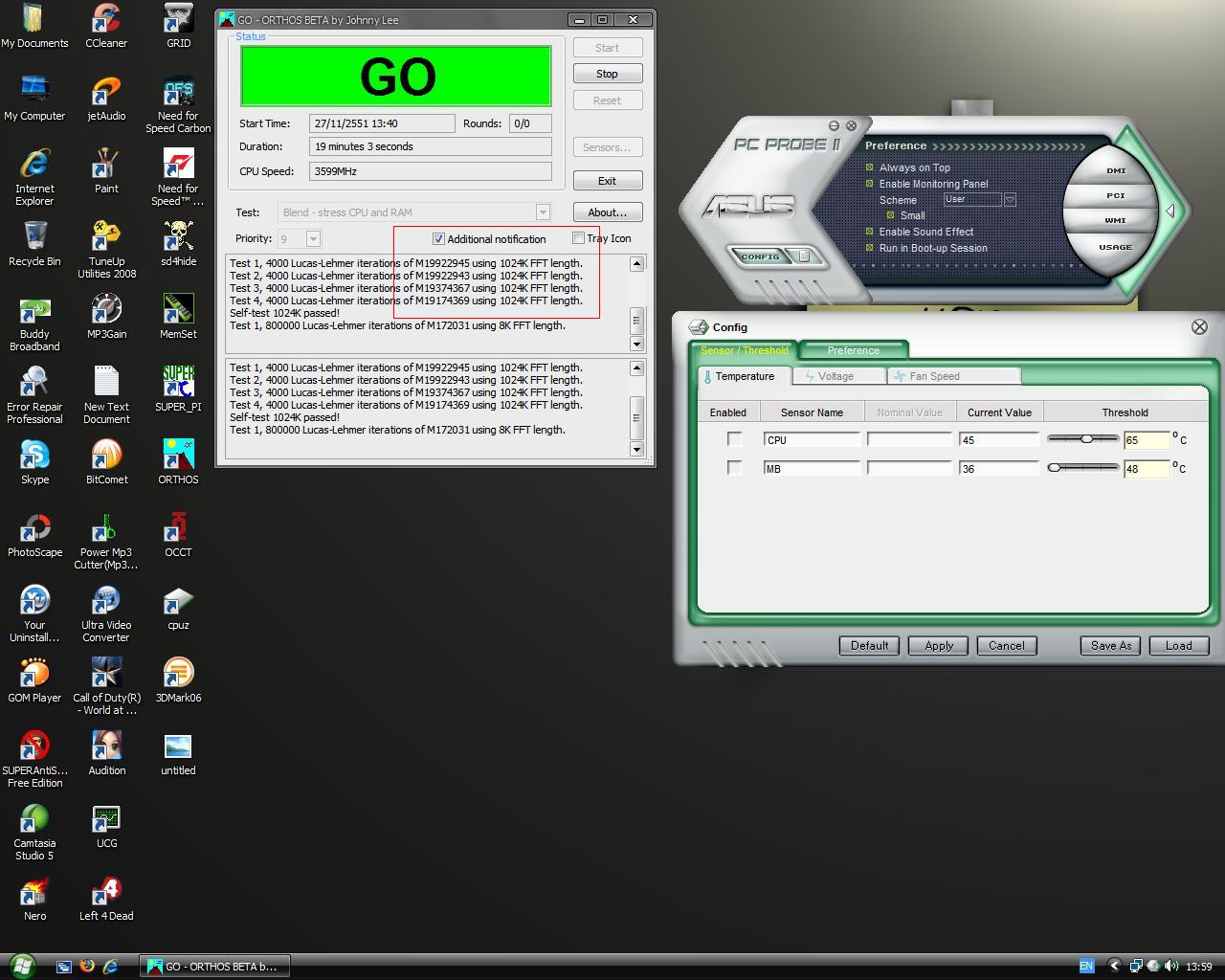Image resolution: width=1225 pixels, height=980 pixels.
Task: Click the Exit button in Orthos
Action: [607, 181]
